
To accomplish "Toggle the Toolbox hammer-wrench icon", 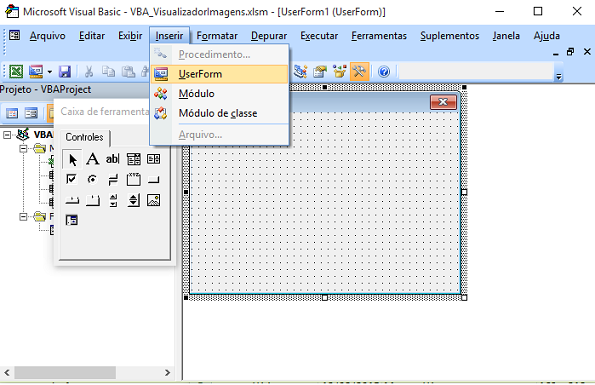I will point(359,71).
